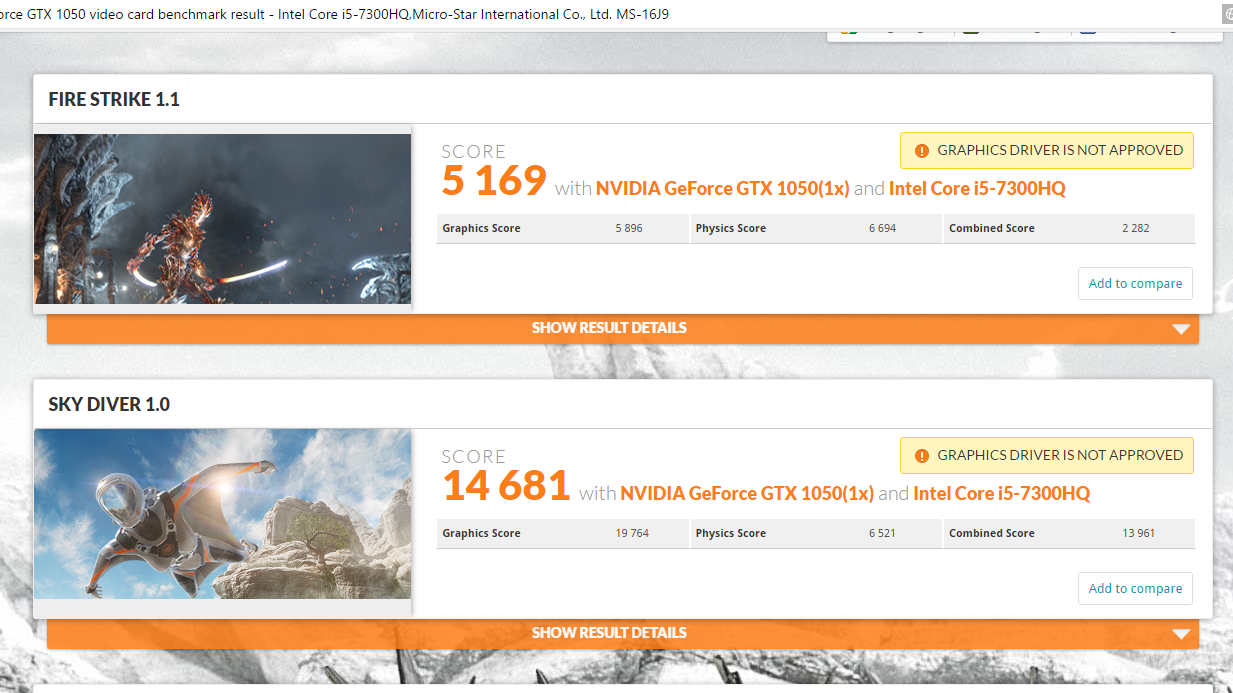
Task: Click warning icon in Sky Diver driver notice
Action: pyautogui.click(x=921, y=455)
